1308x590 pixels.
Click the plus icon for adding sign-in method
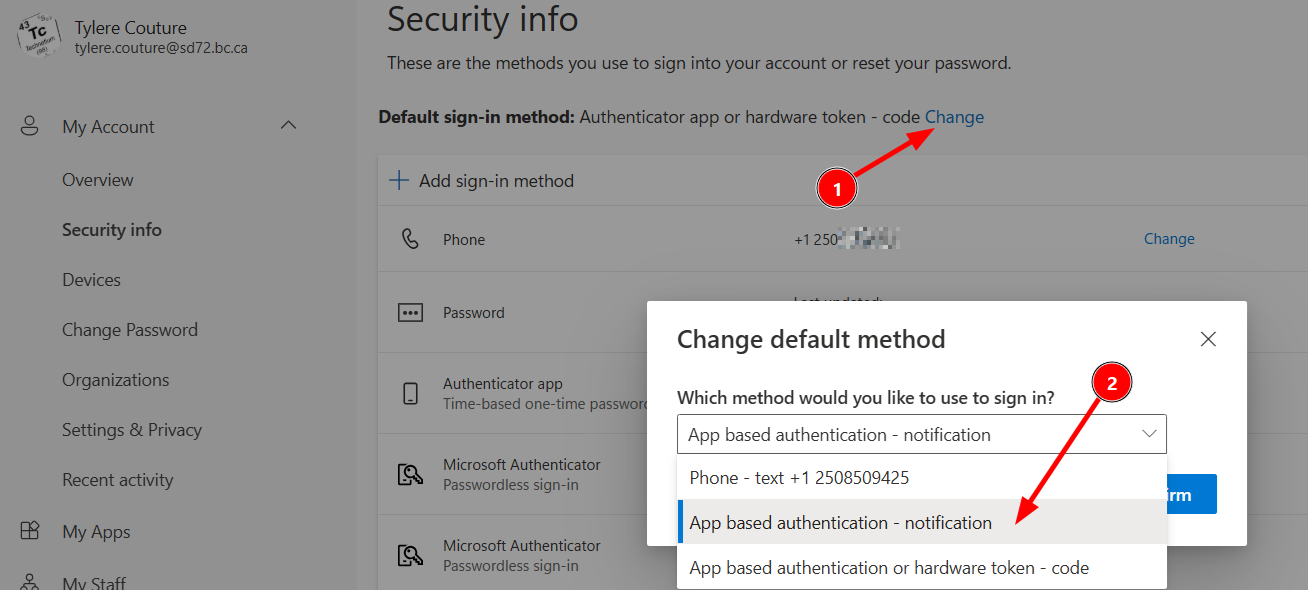click(x=399, y=181)
